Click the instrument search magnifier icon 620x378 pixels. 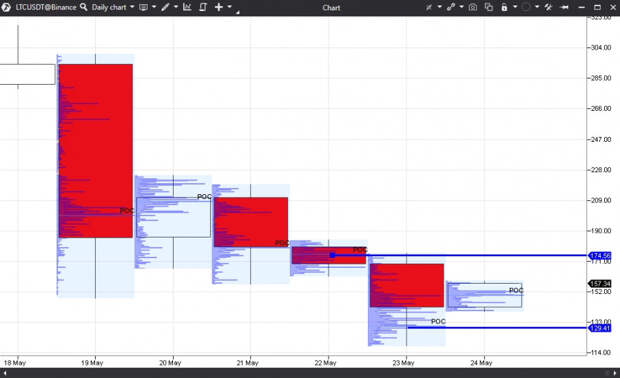(x=83, y=7)
